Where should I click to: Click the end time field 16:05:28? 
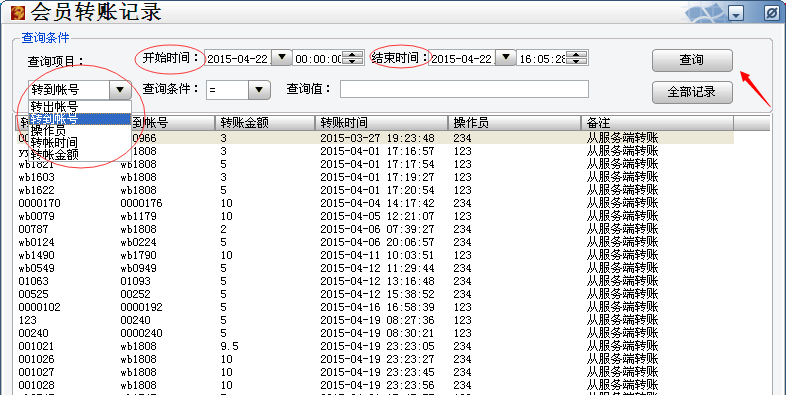[x=542, y=59]
